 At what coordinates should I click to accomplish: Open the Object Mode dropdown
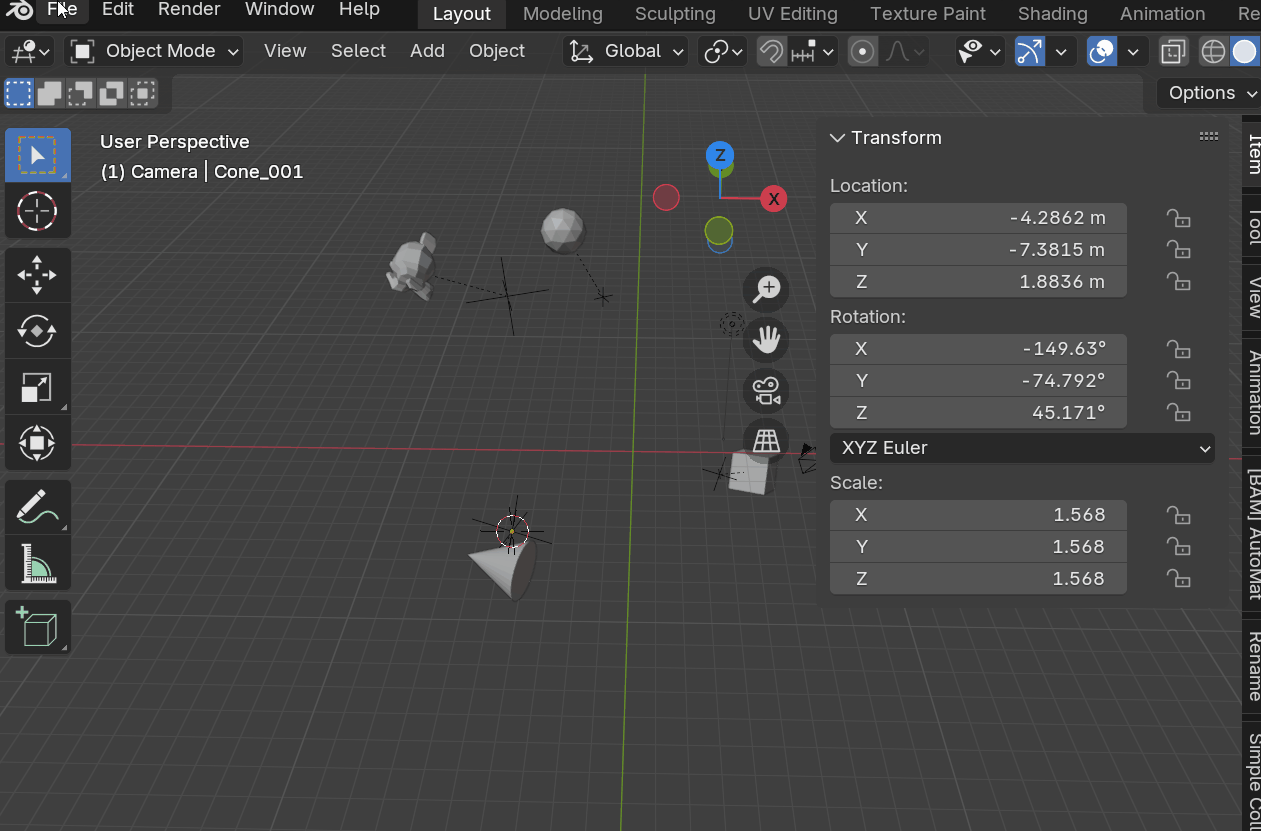click(154, 51)
